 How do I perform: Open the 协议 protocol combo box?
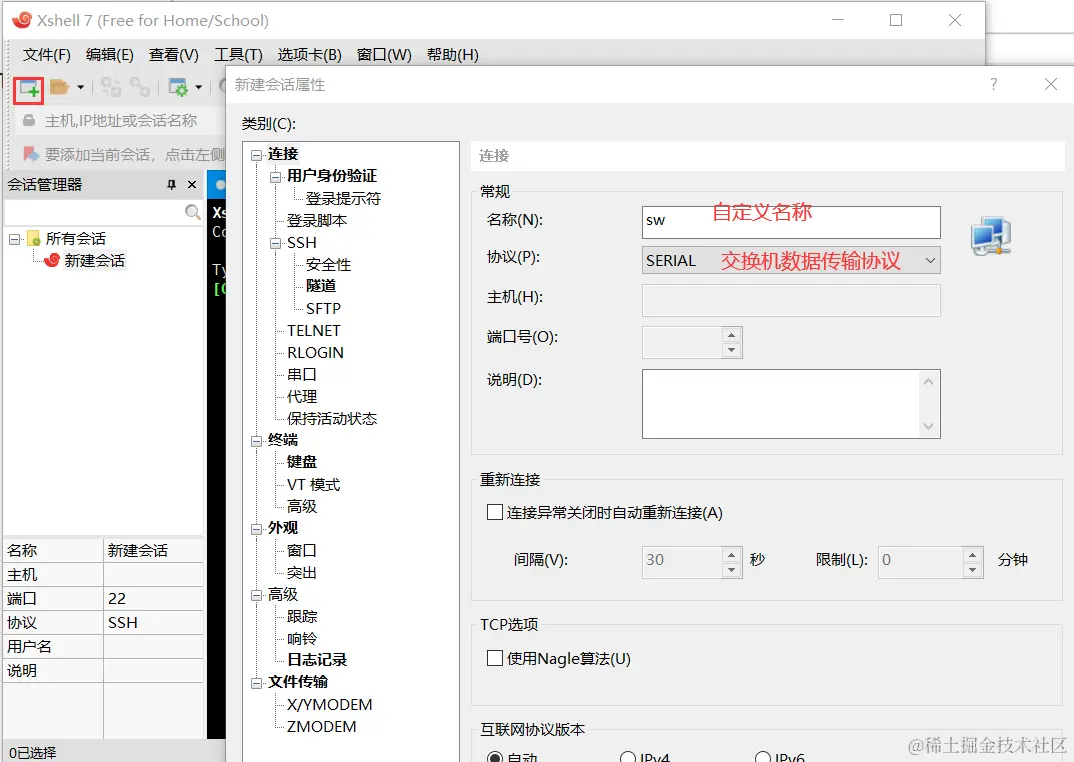(791, 260)
